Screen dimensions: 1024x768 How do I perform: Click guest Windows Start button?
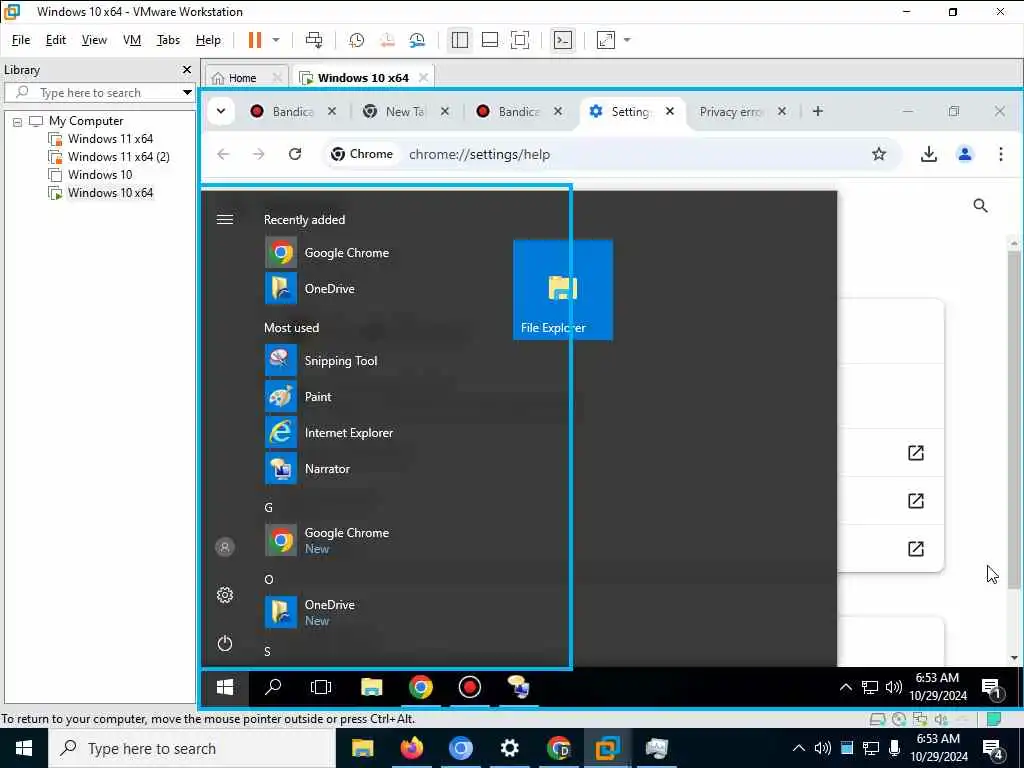tap(225, 687)
